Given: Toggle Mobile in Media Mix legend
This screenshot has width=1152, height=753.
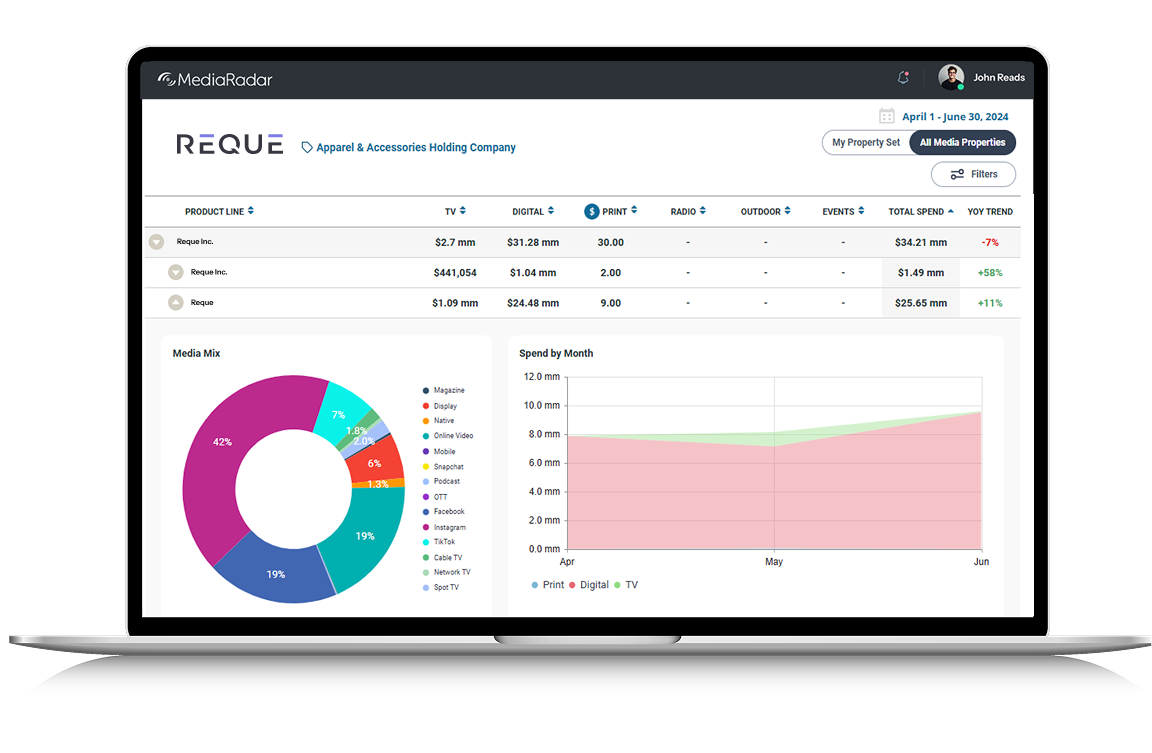Looking at the screenshot, I should click(x=439, y=451).
